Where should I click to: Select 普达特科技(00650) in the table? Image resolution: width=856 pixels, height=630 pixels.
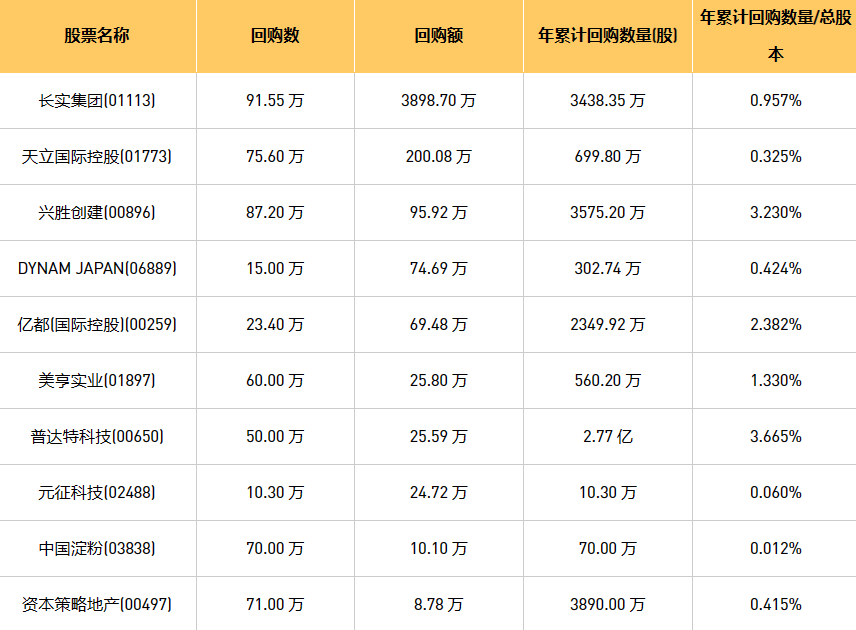[x=97, y=436]
